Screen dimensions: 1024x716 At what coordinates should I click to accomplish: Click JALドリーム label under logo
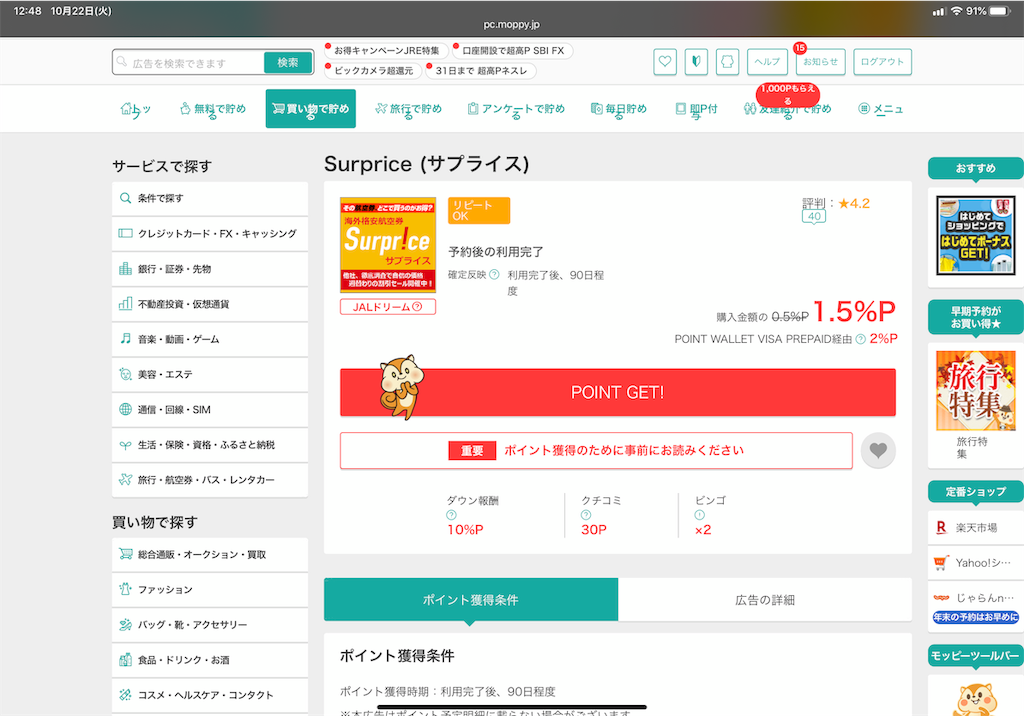387,307
